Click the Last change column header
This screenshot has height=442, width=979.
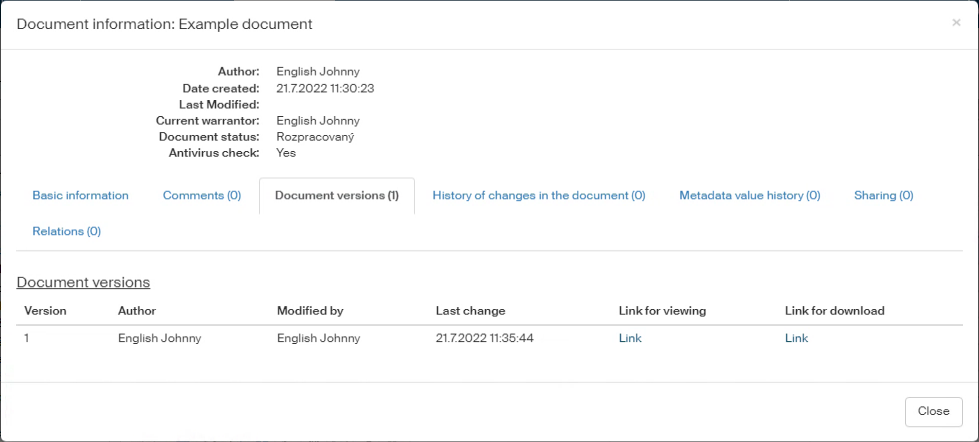coord(470,311)
